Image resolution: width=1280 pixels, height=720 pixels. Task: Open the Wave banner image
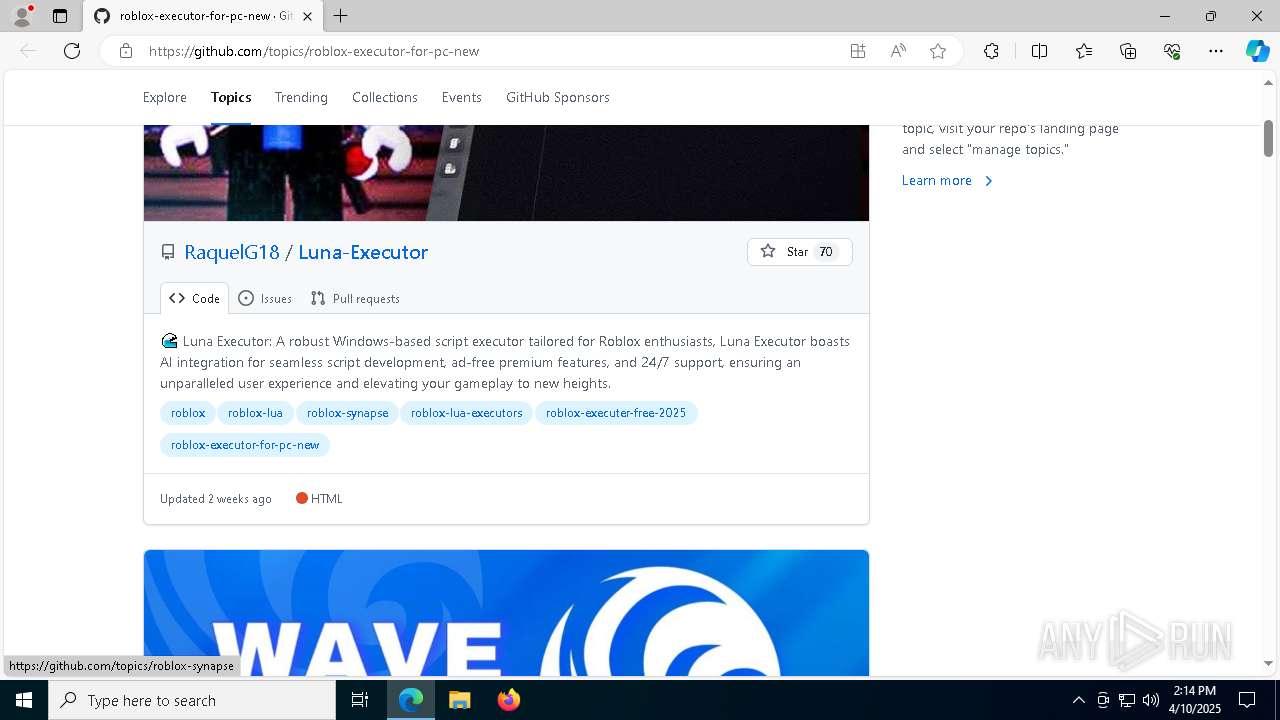506,613
